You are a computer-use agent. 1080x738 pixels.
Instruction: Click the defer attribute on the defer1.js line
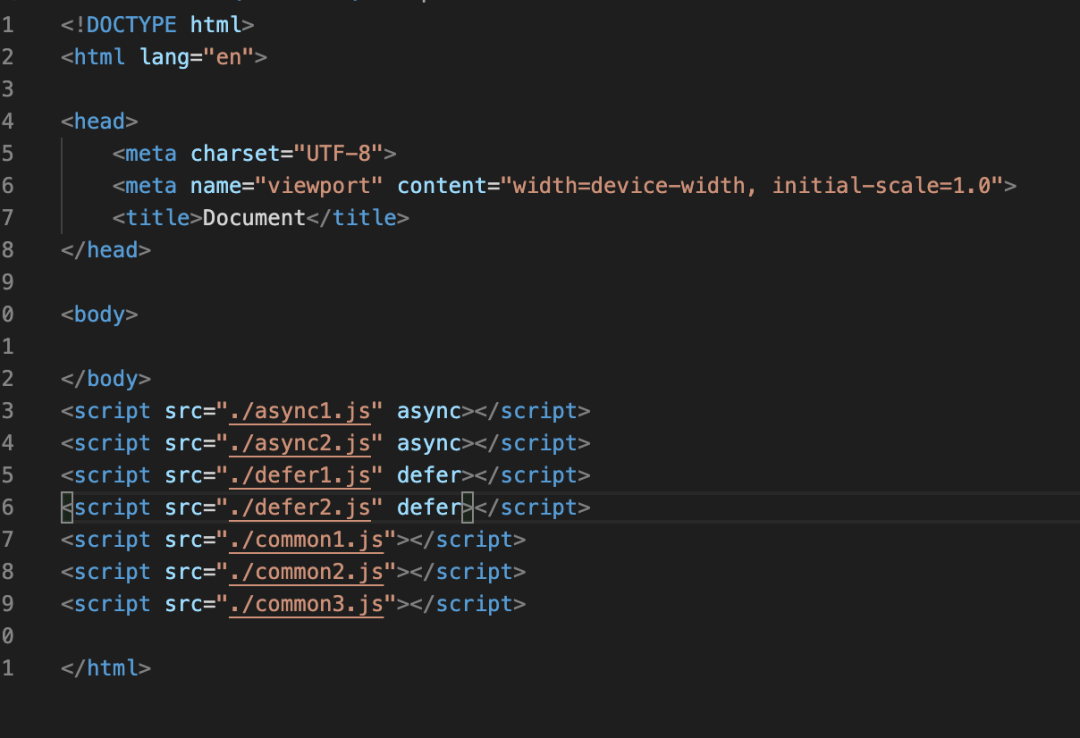(429, 475)
